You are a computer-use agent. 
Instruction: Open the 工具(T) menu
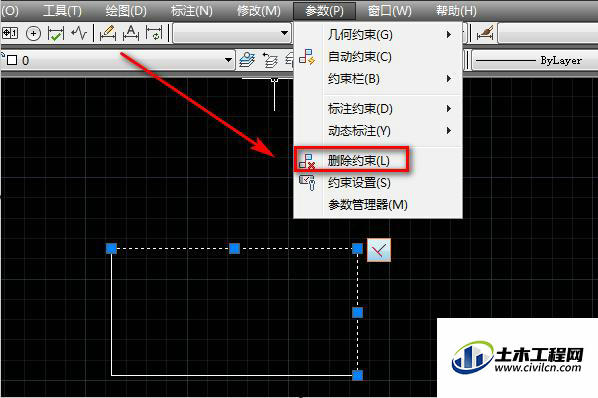[62, 11]
